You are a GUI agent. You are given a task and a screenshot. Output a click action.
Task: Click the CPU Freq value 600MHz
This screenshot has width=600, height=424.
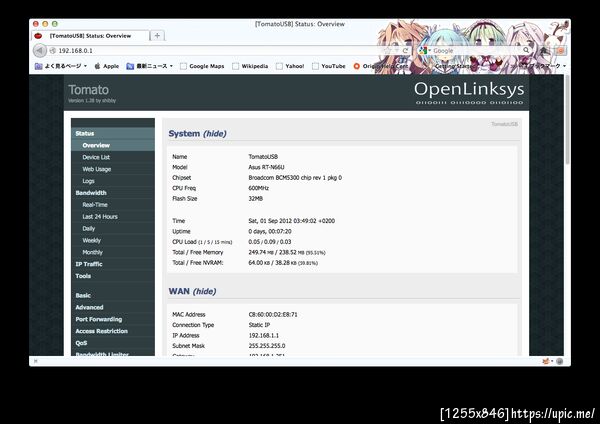[258, 188]
